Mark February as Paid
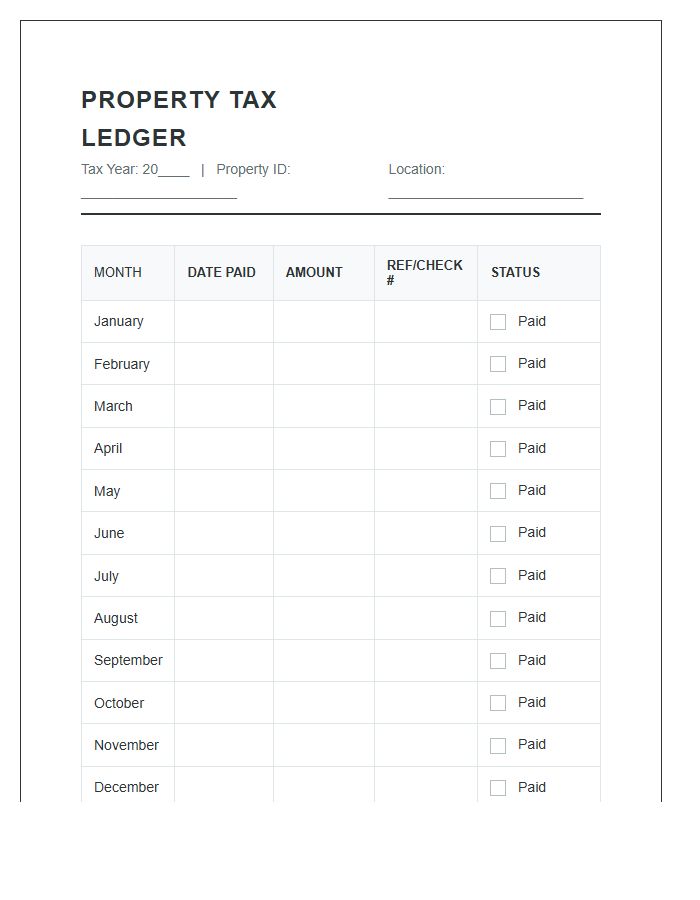This screenshot has height=900, width=700. tap(498, 364)
